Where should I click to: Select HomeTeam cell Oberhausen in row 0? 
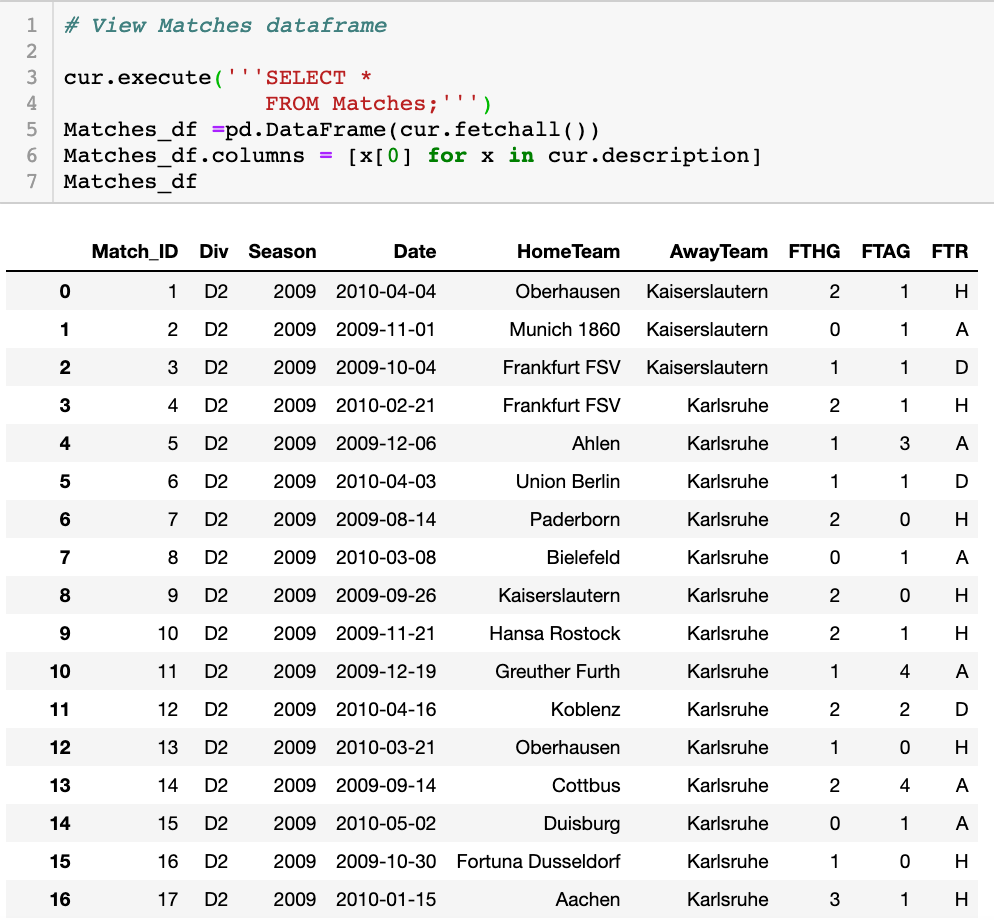[x=567, y=292]
